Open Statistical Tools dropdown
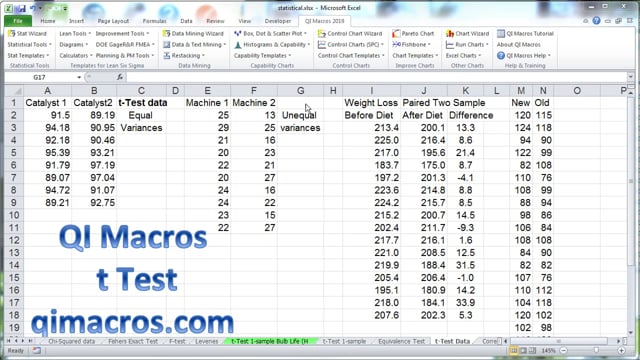 point(29,44)
